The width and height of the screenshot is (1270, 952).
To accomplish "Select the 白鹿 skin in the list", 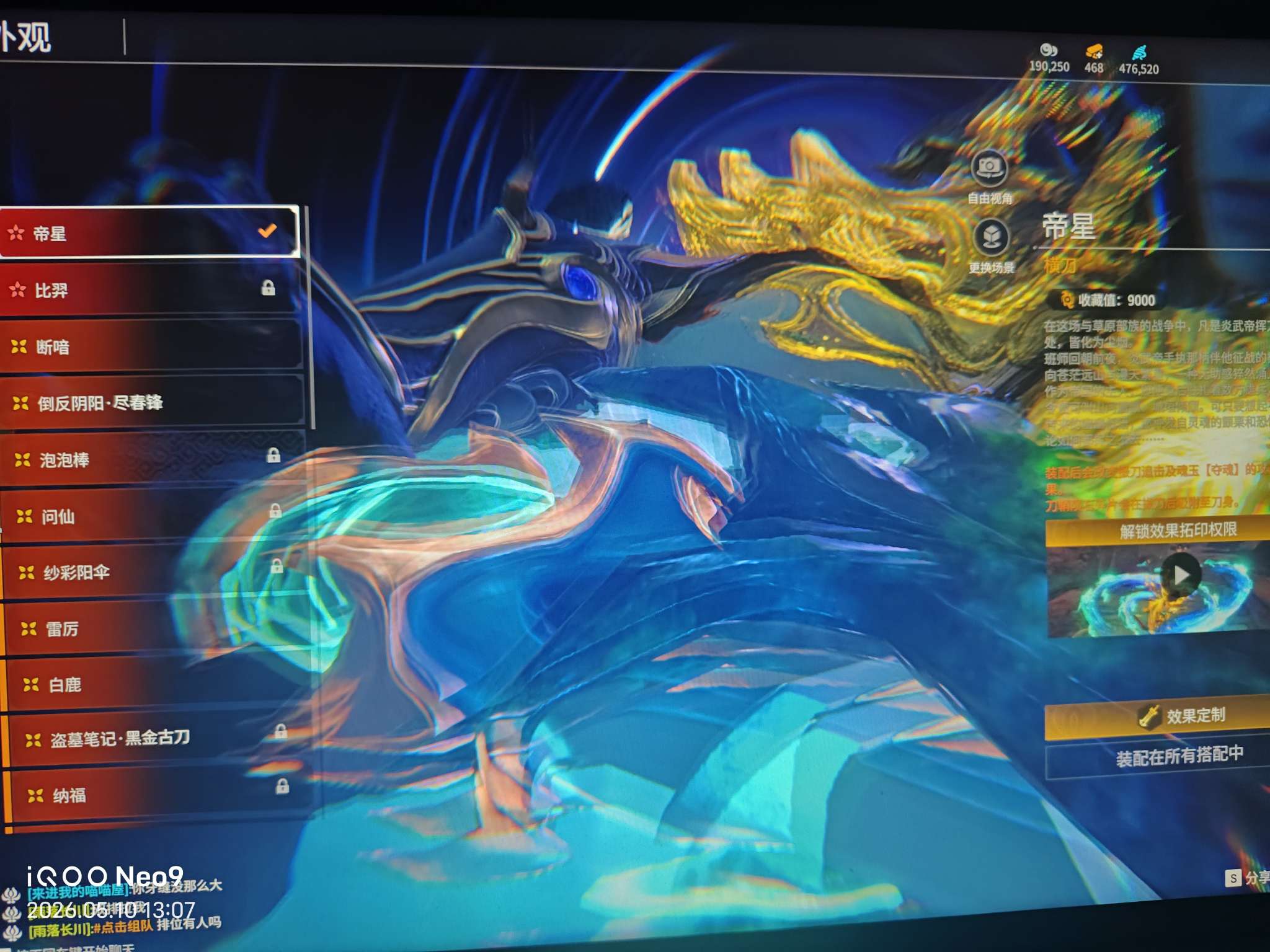I will click(160, 684).
